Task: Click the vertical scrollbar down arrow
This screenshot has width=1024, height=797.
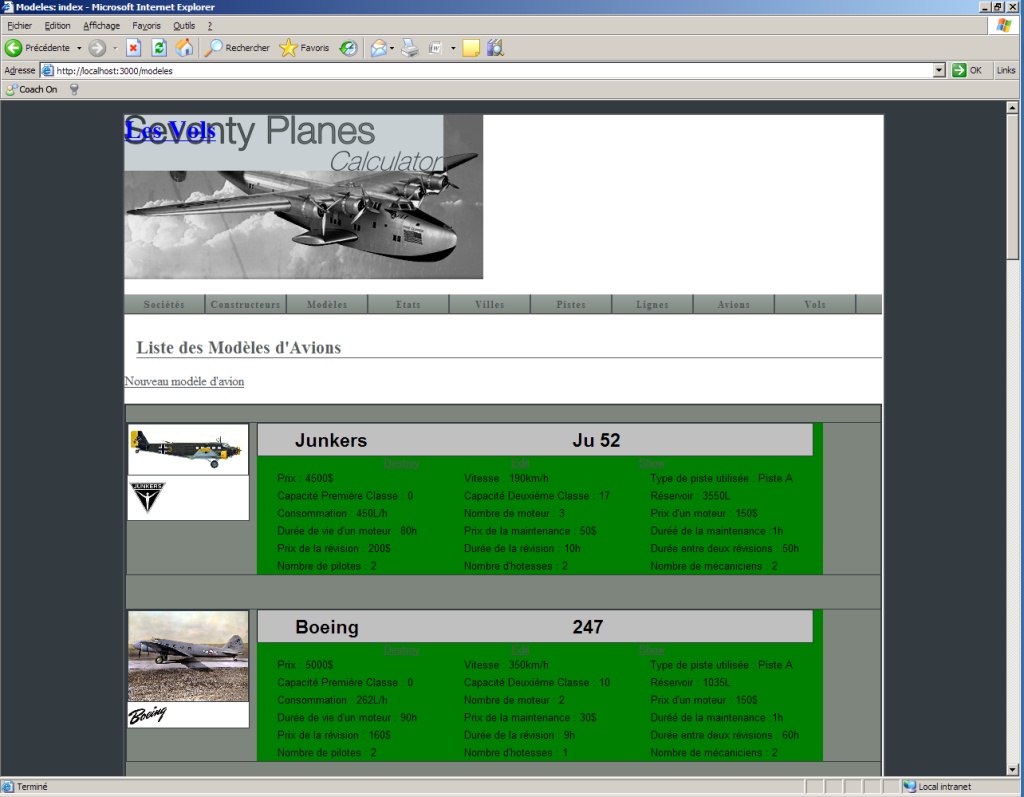Action: [1012, 770]
